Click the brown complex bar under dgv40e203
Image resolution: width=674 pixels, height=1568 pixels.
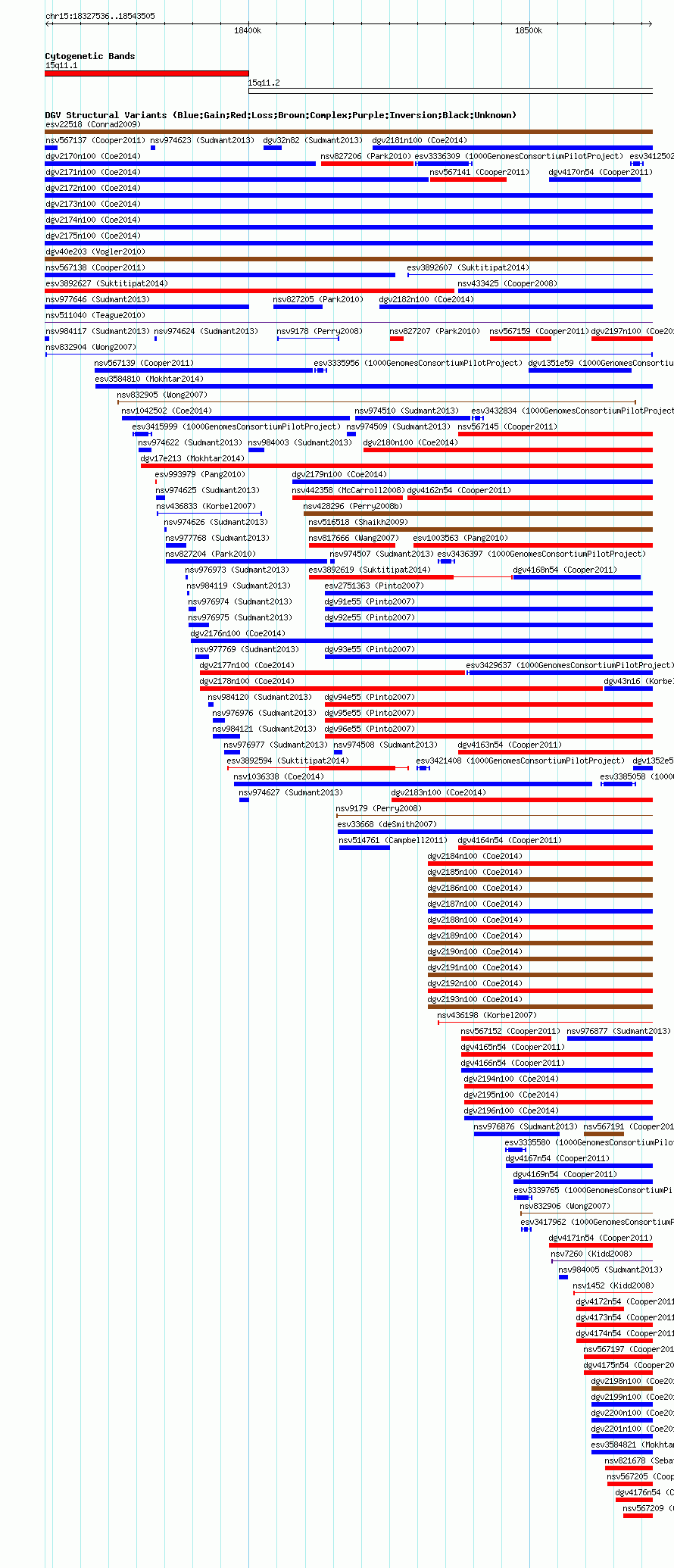pyautogui.click(x=349, y=259)
